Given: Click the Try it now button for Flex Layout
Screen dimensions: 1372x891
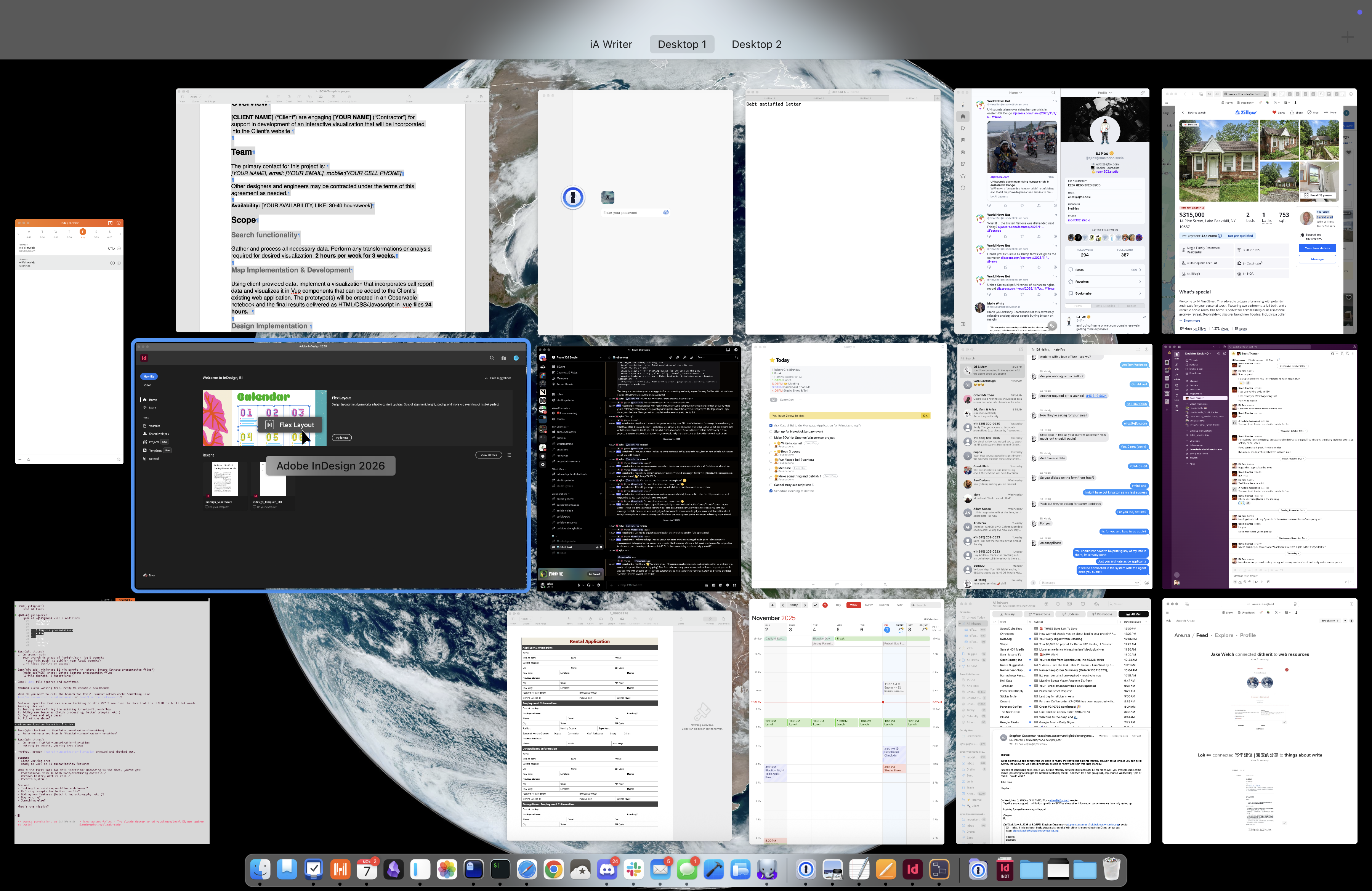Looking at the screenshot, I should pyautogui.click(x=342, y=438).
